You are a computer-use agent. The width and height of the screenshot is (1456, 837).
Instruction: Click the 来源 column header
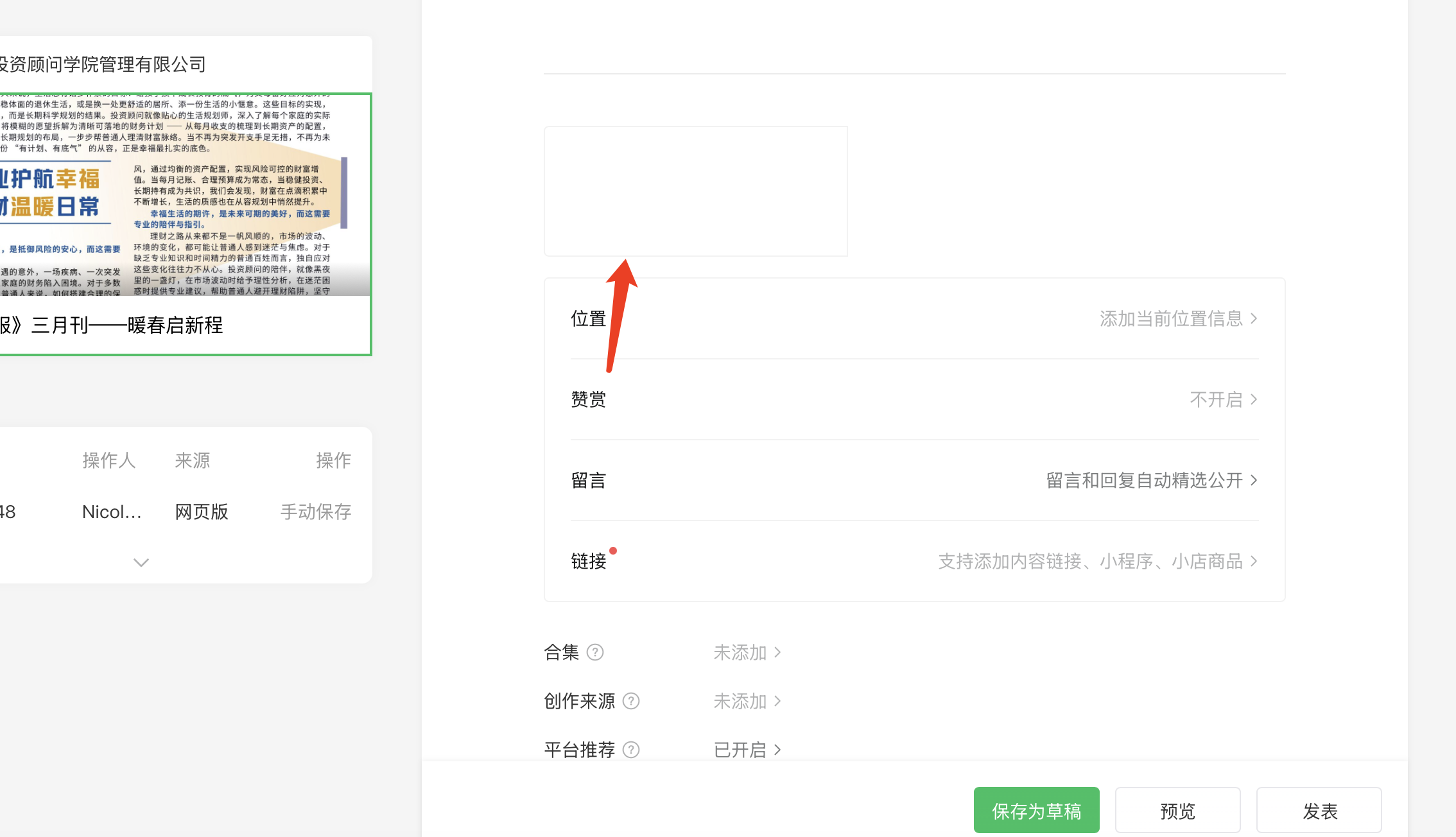[192, 460]
